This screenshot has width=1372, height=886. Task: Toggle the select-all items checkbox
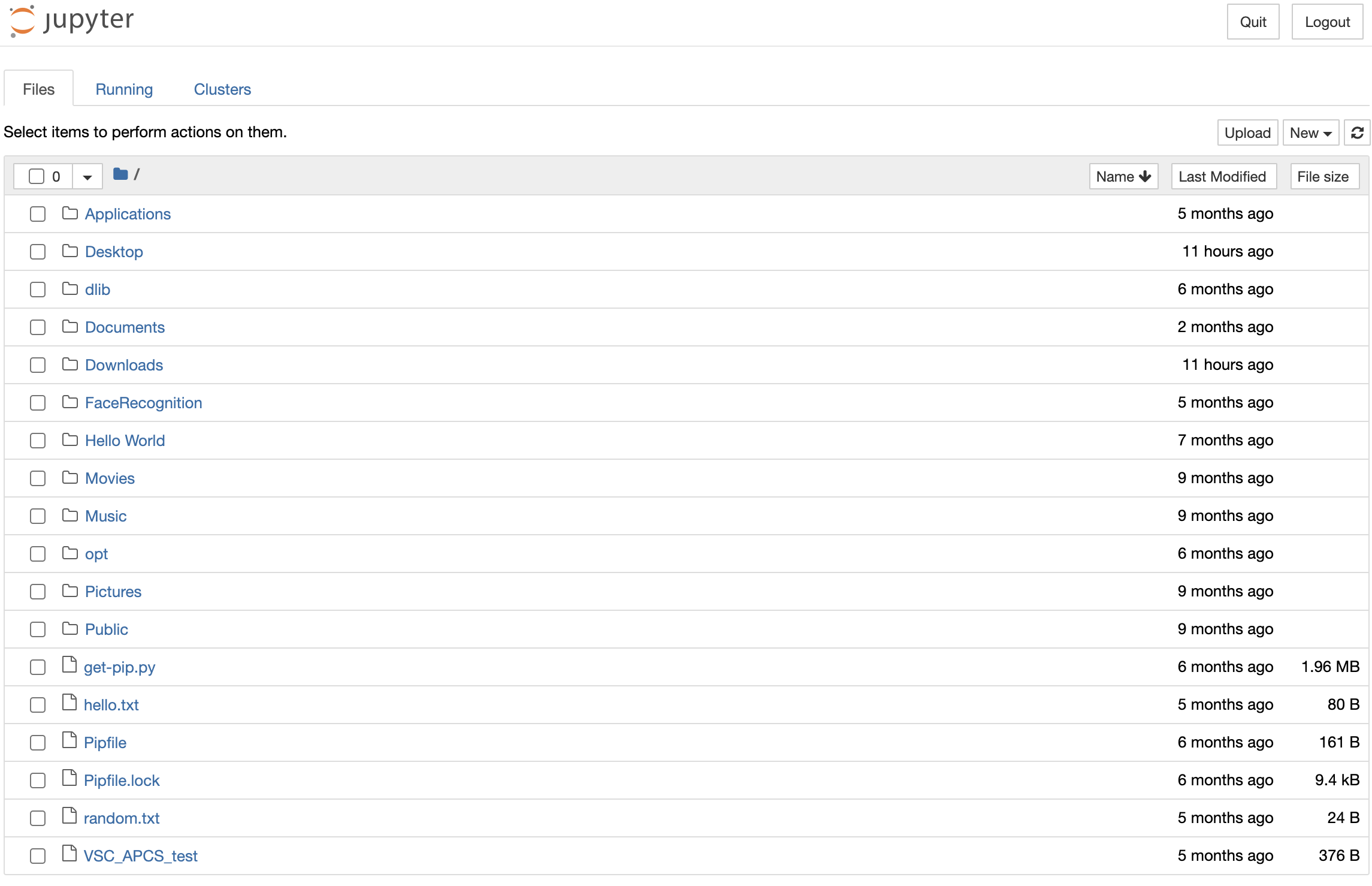pos(37,176)
